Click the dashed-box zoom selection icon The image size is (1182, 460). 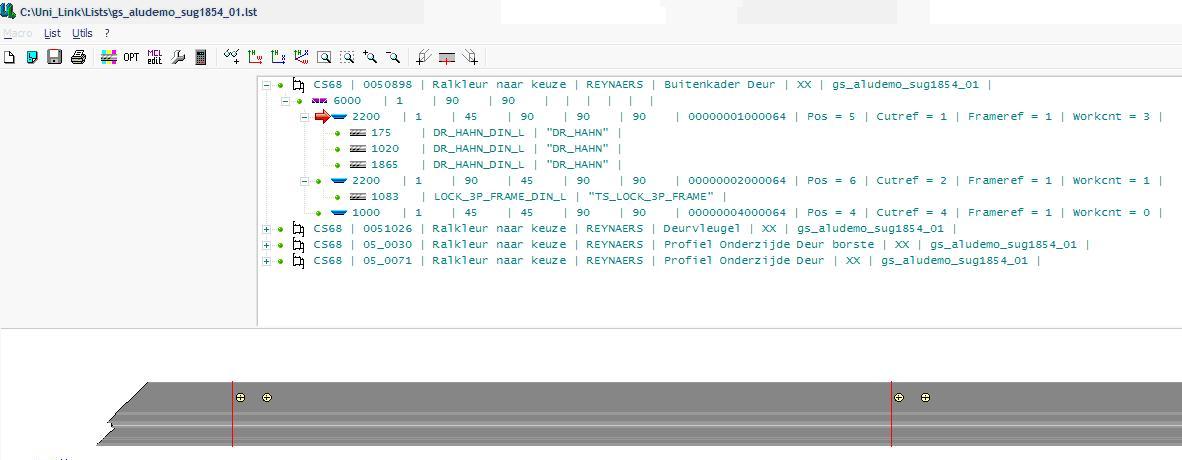[347, 57]
